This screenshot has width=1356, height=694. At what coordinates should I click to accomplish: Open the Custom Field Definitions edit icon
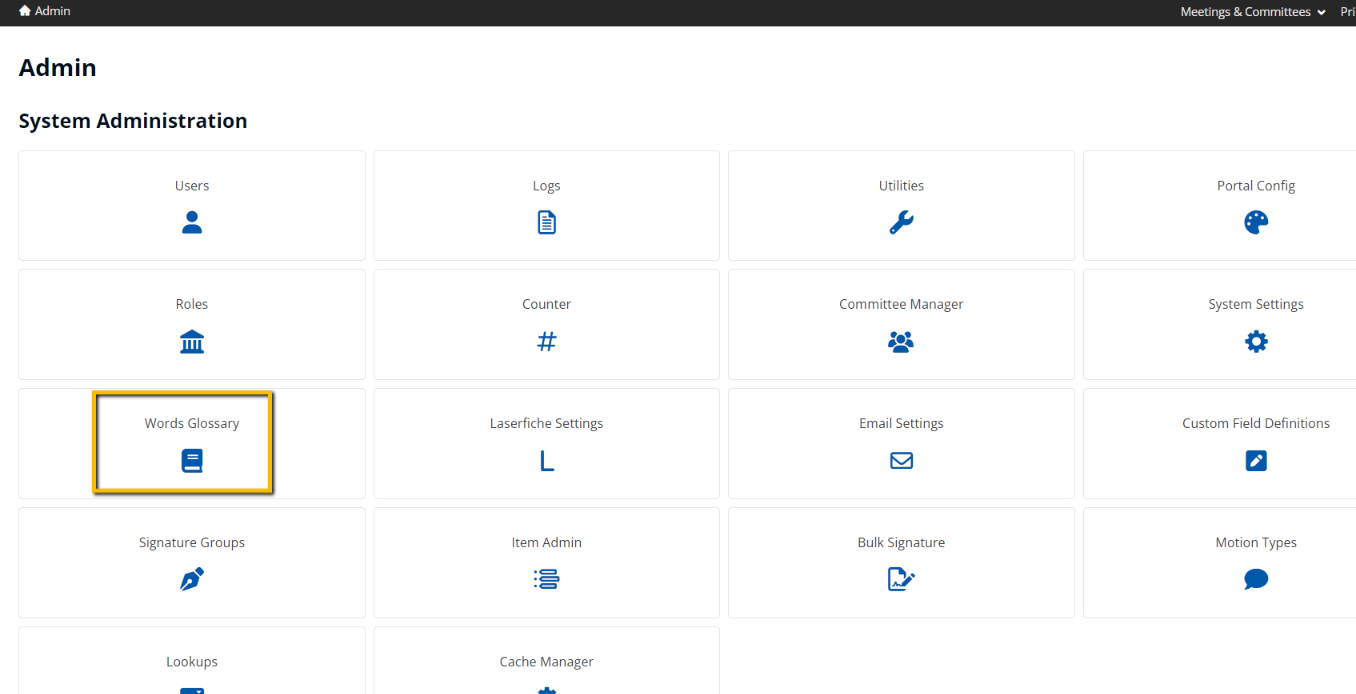1256,460
